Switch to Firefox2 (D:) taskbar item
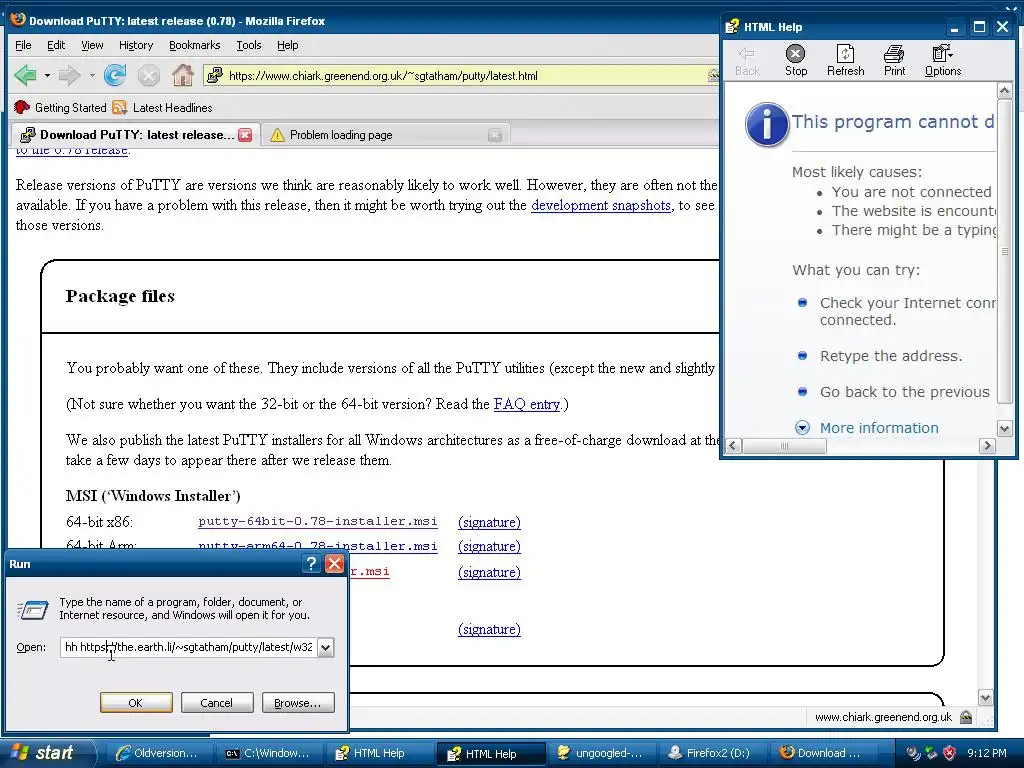 [x=710, y=753]
